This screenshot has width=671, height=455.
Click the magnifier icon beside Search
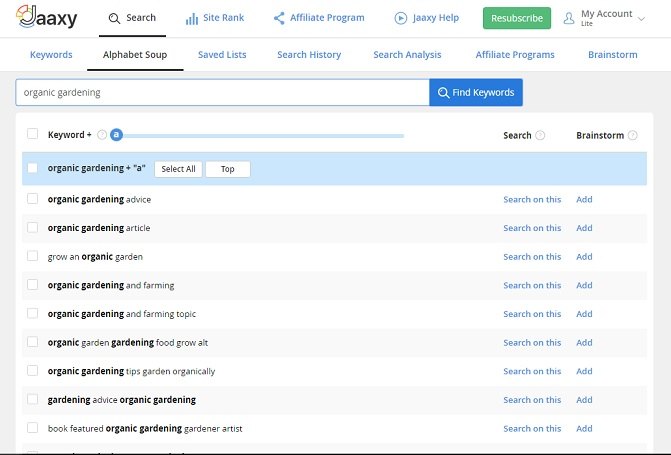[114, 18]
